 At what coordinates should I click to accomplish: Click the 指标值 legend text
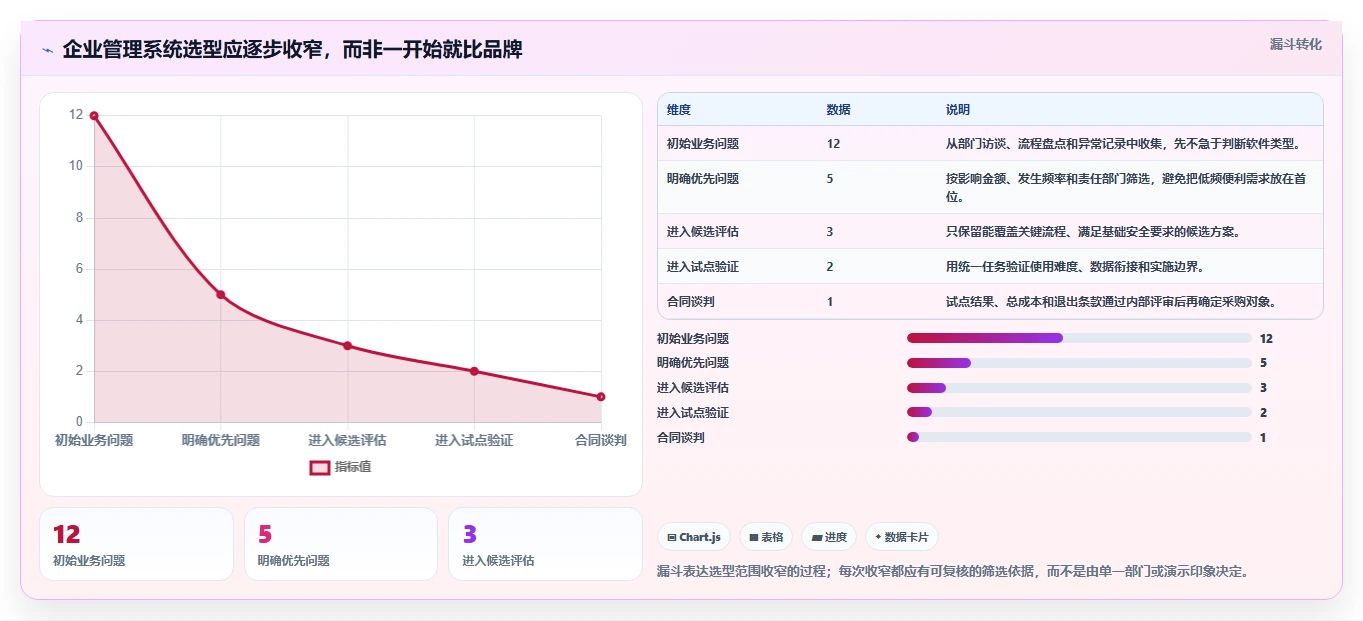point(353,467)
